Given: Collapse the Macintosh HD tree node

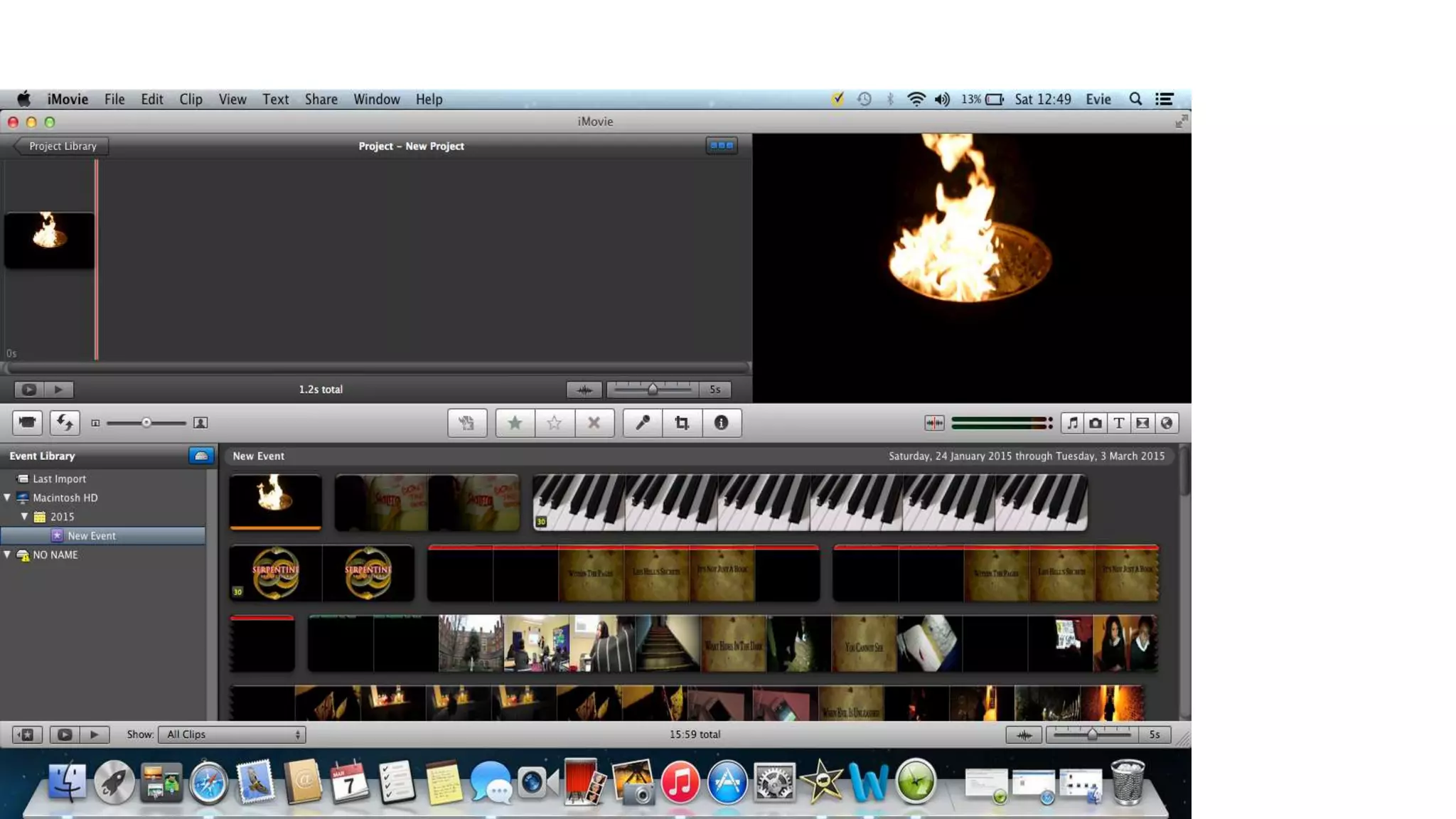Looking at the screenshot, I should (x=7, y=498).
